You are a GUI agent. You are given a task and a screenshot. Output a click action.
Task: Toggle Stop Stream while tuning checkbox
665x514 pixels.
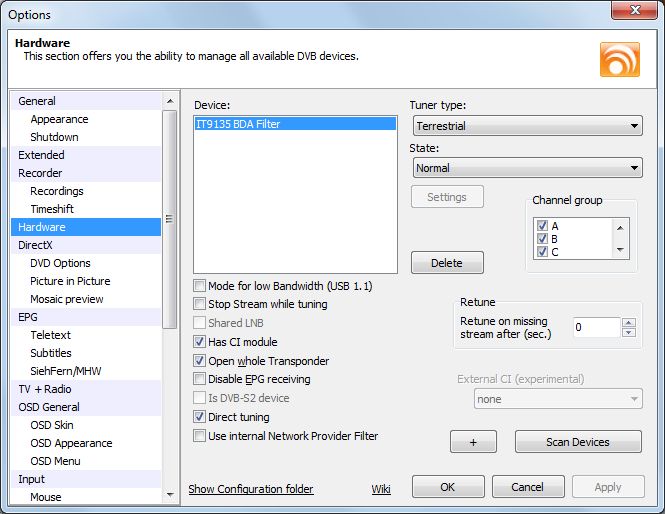(x=201, y=304)
